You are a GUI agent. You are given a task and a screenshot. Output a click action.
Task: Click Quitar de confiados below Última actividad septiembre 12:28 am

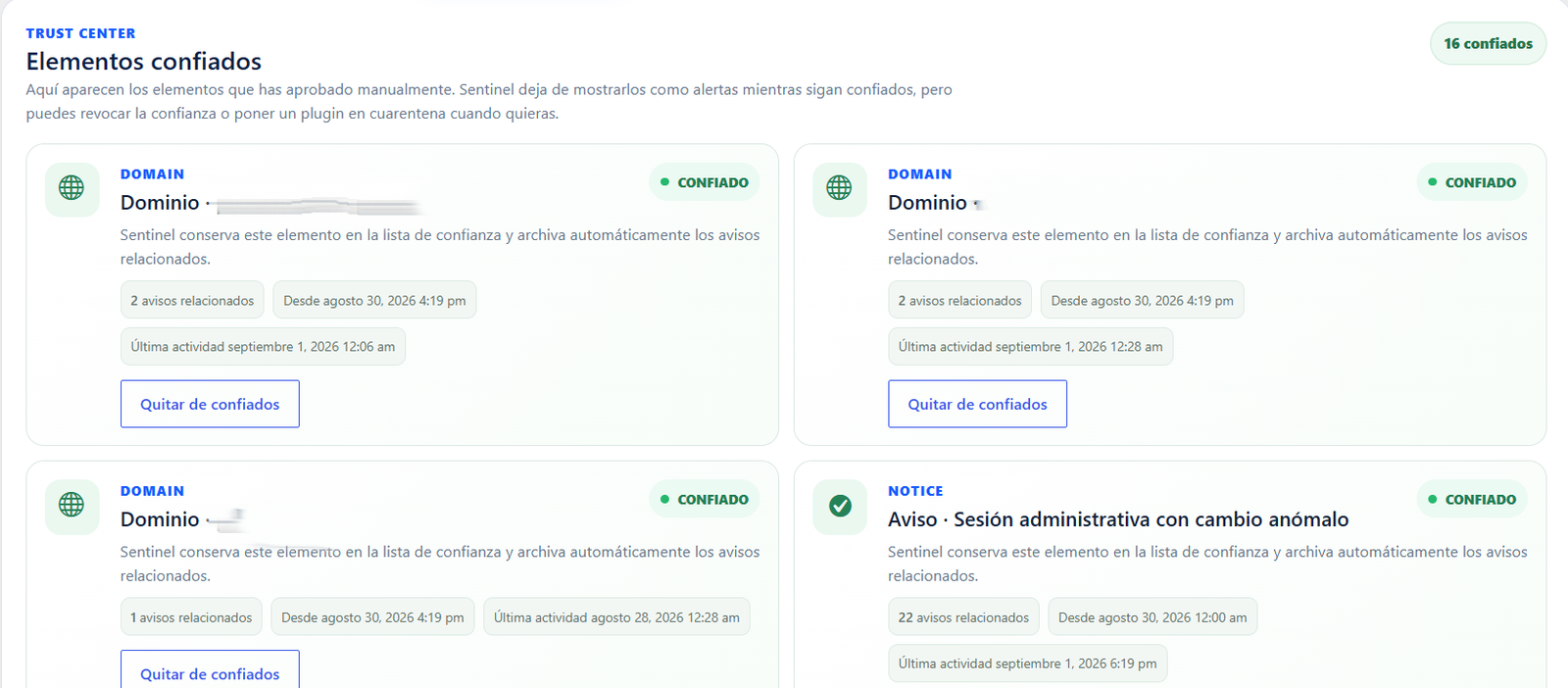pyautogui.click(x=977, y=404)
